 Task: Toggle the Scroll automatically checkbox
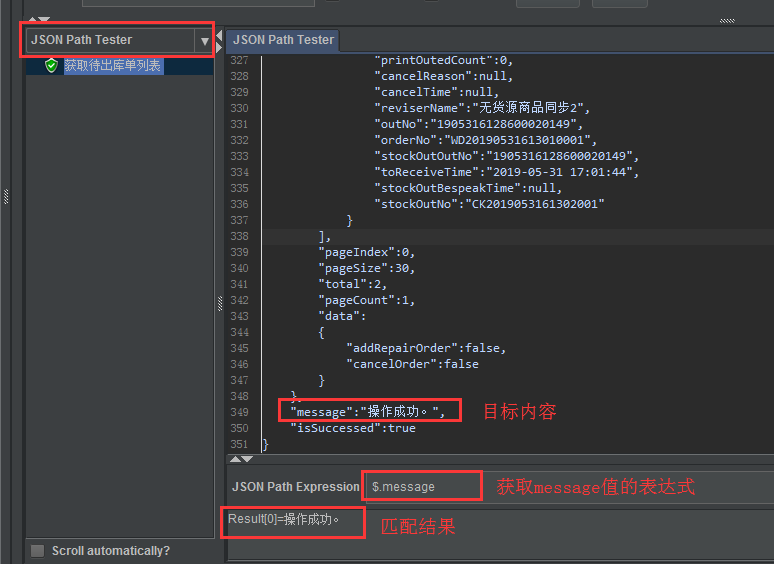(38, 551)
